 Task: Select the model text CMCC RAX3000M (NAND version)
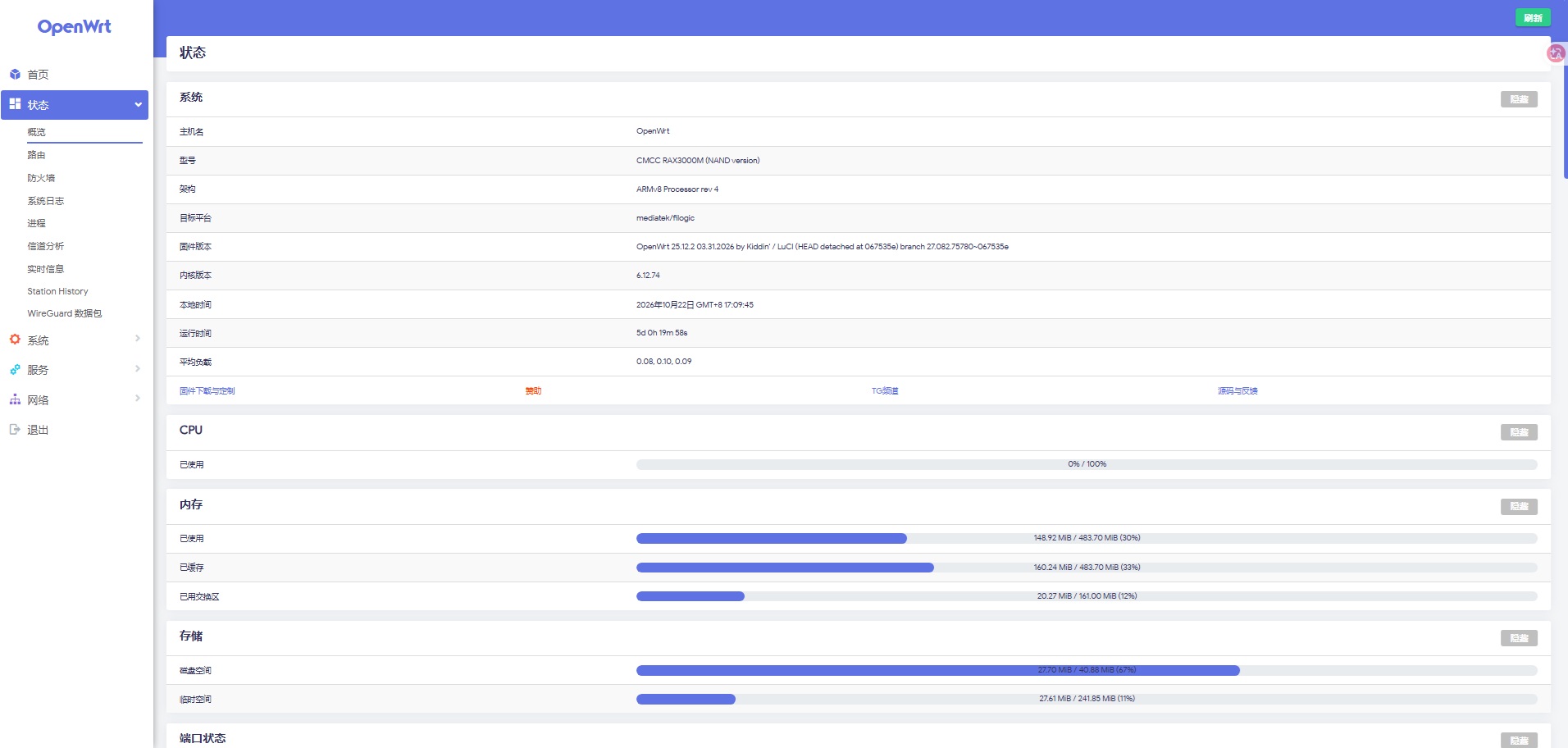pos(698,161)
